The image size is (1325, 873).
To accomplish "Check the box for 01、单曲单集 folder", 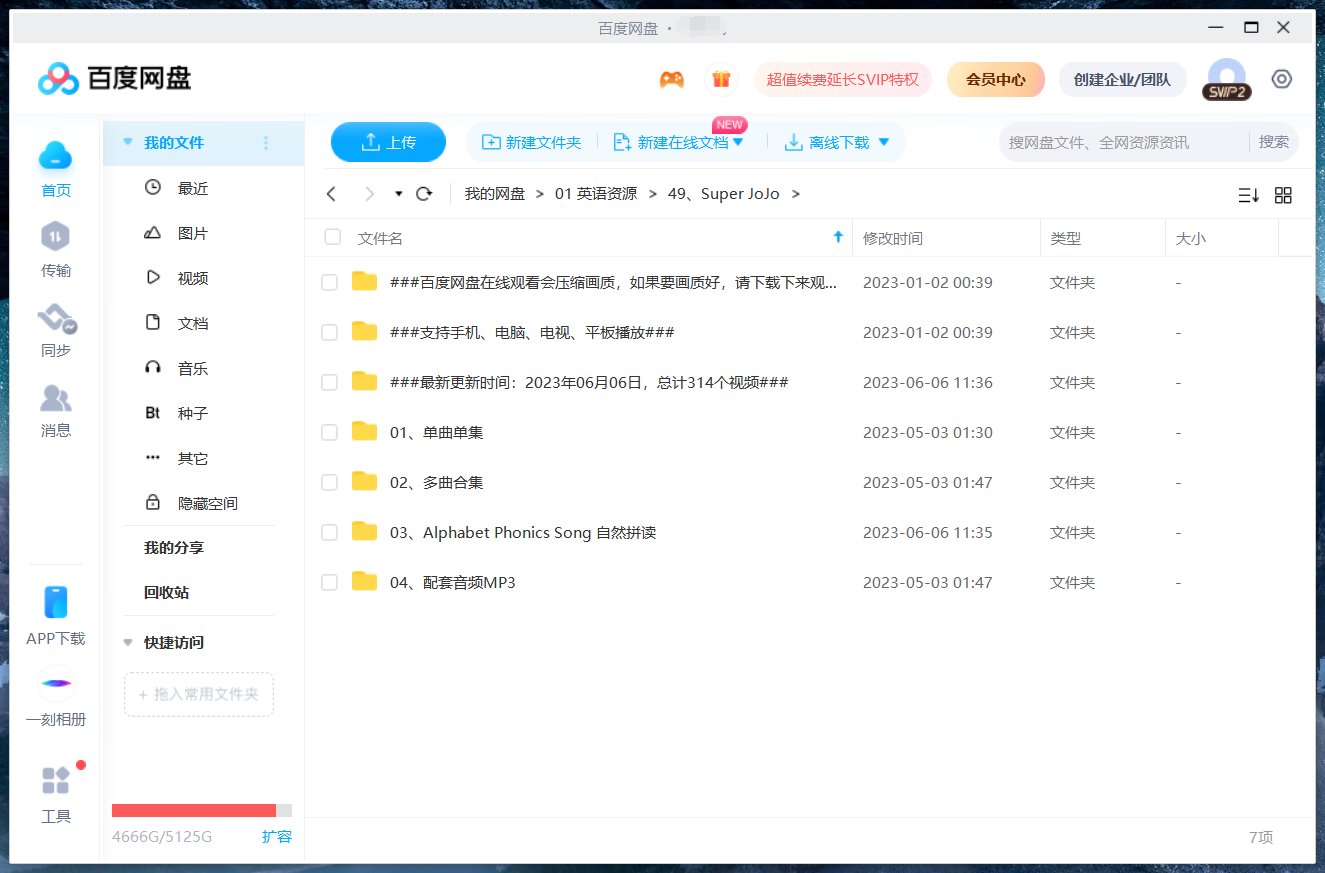I will coord(329,433).
